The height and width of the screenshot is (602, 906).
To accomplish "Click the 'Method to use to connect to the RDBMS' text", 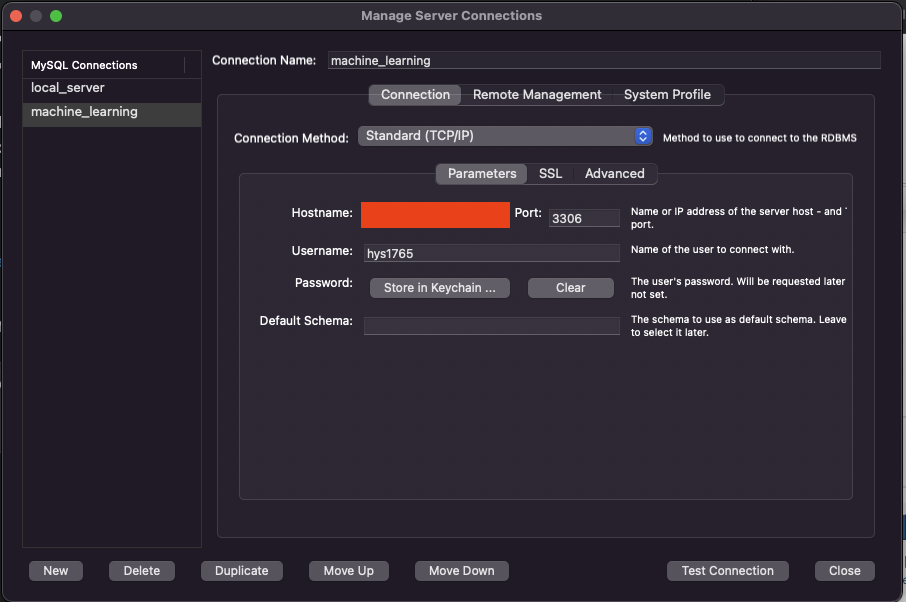I will point(760,138).
